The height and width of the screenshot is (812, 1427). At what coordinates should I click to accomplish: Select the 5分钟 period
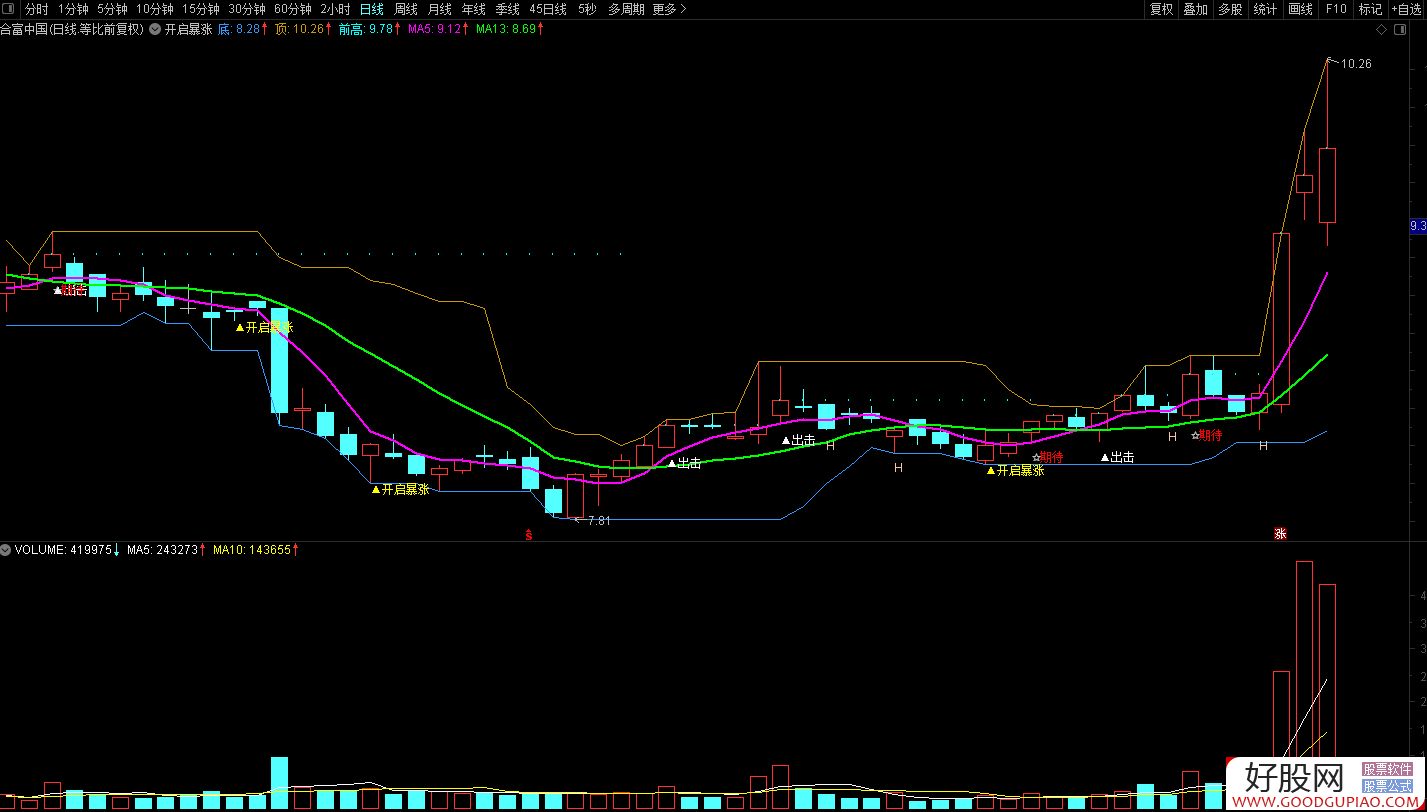pos(112,9)
